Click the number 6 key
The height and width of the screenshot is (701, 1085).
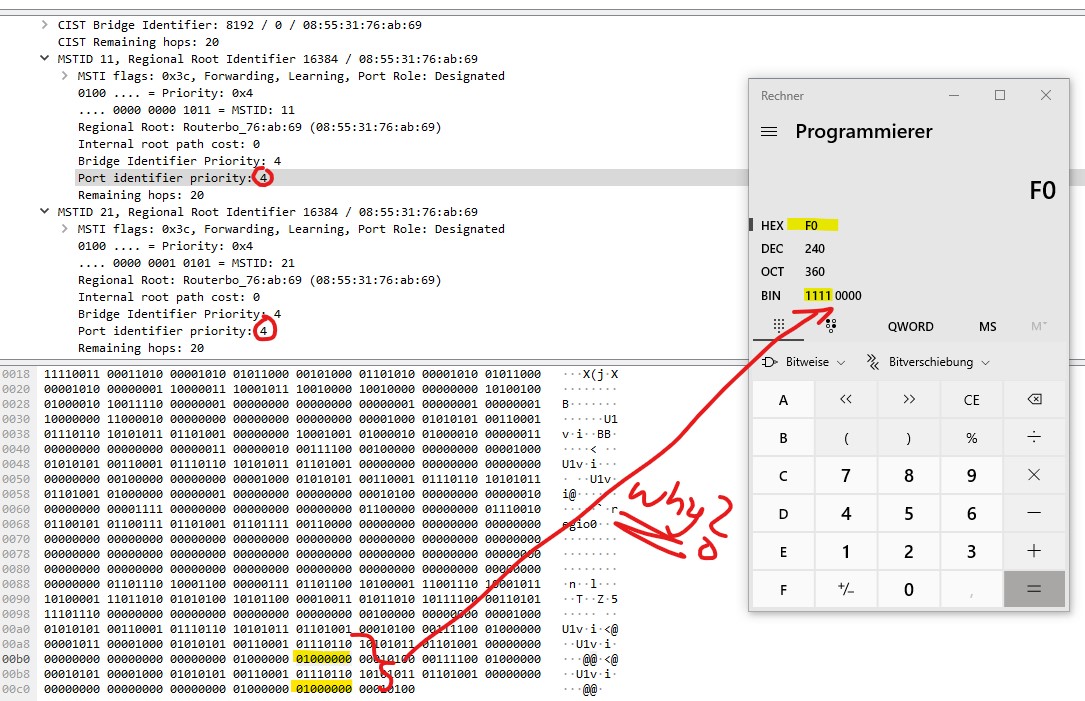pos(972,514)
